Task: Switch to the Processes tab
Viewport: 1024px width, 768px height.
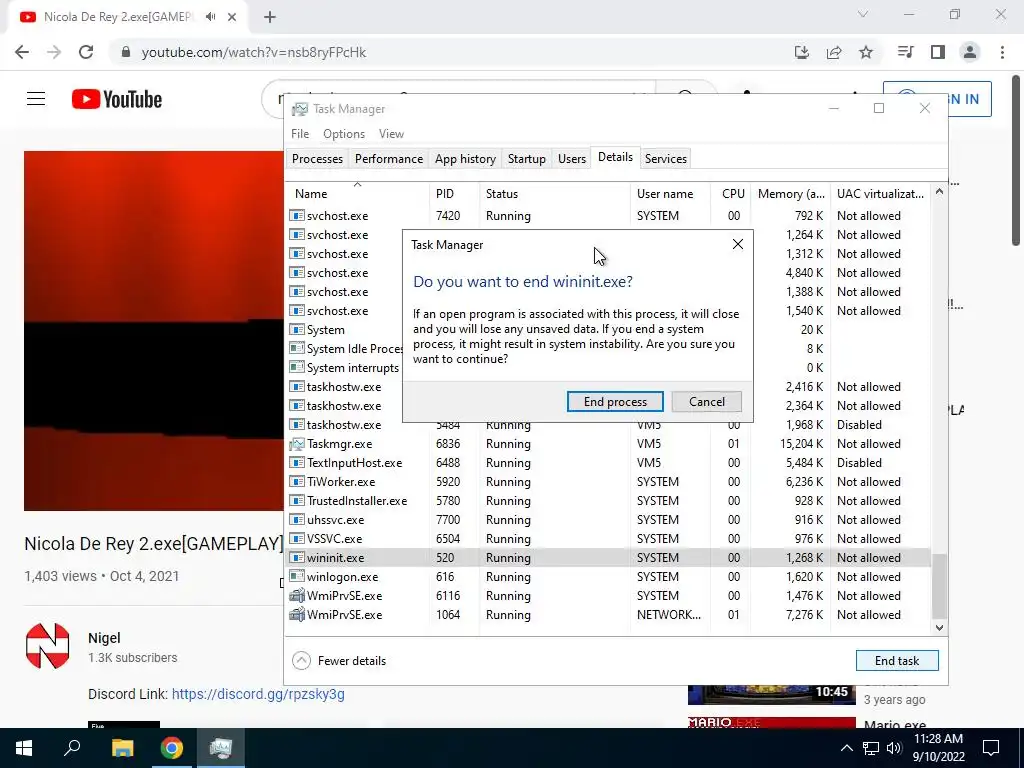Action: (317, 159)
